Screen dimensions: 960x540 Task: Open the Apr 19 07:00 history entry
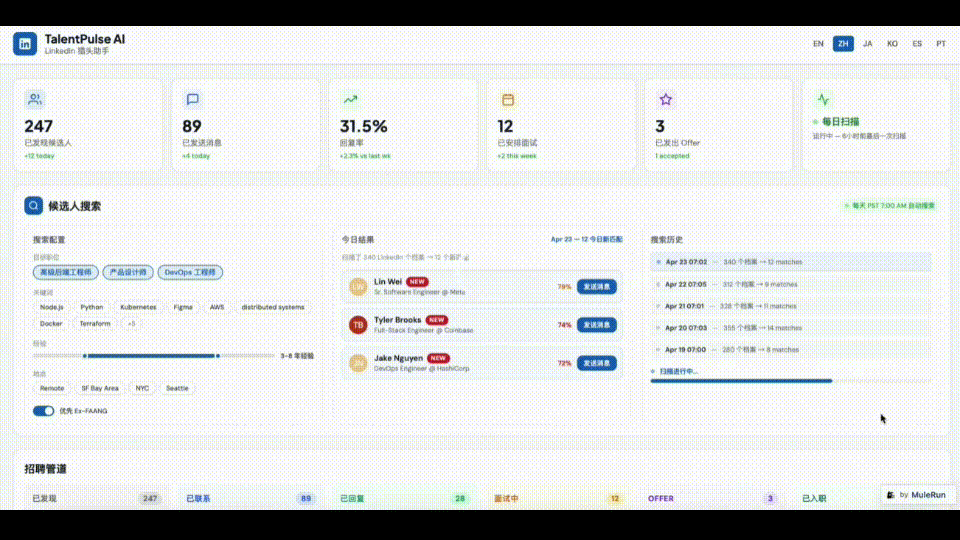point(790,350)
